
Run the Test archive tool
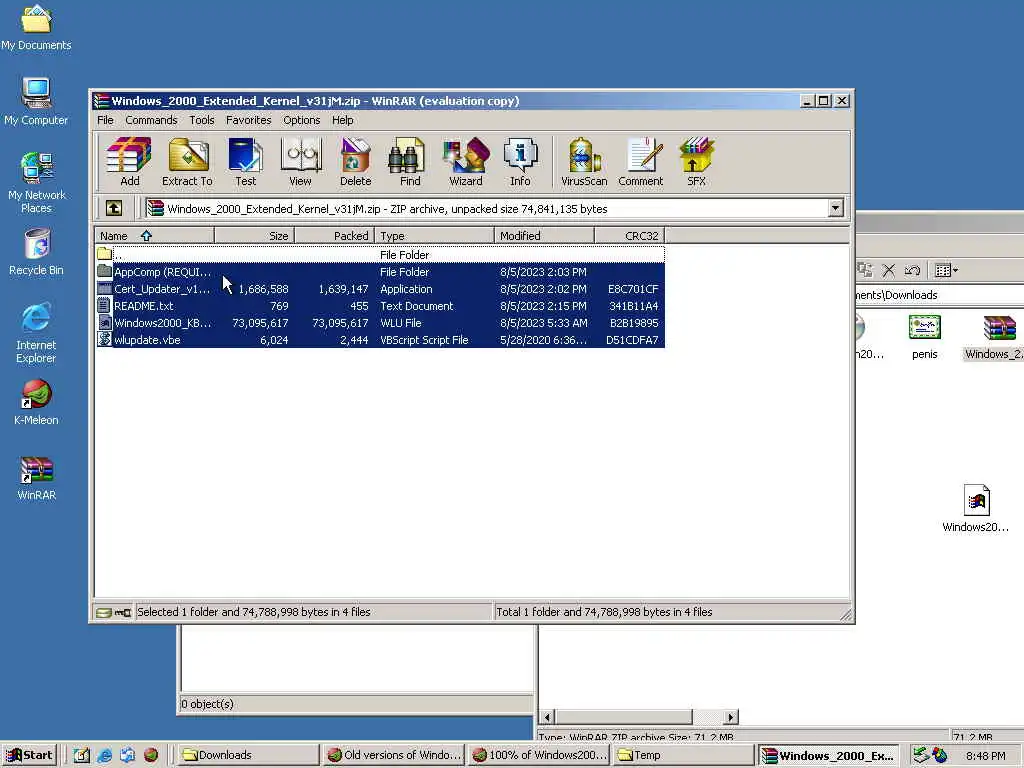click(246, 162)
